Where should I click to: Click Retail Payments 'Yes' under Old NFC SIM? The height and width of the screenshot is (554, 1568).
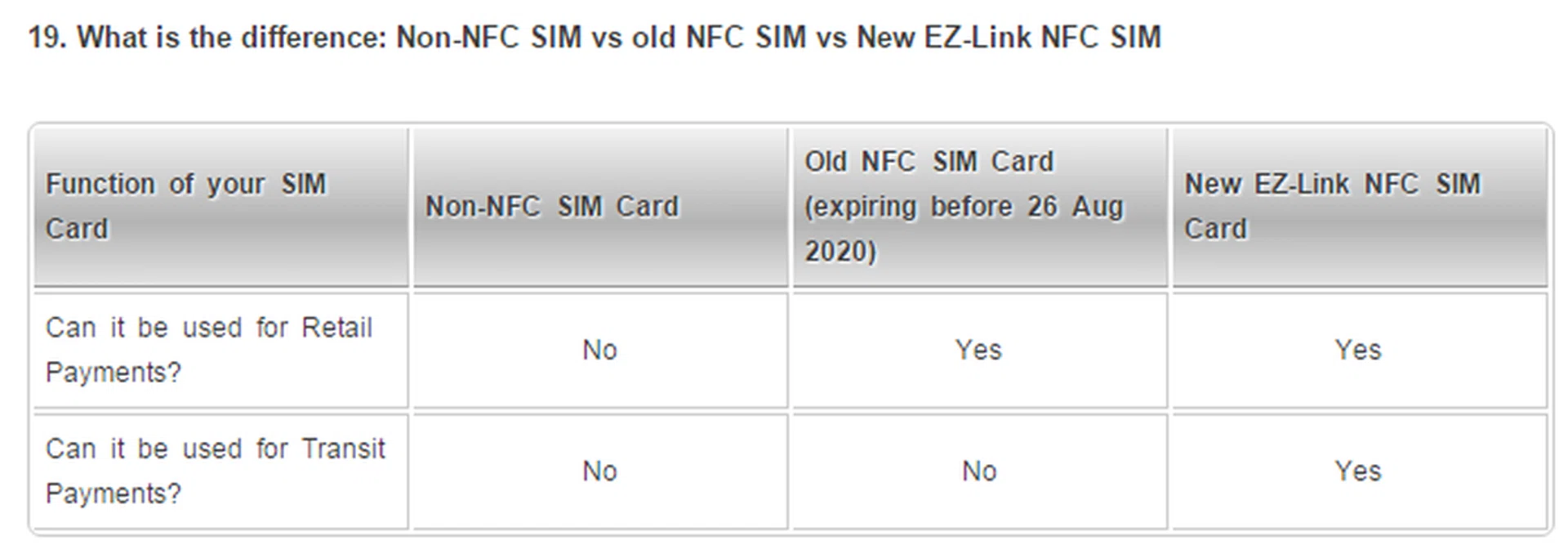978,351
